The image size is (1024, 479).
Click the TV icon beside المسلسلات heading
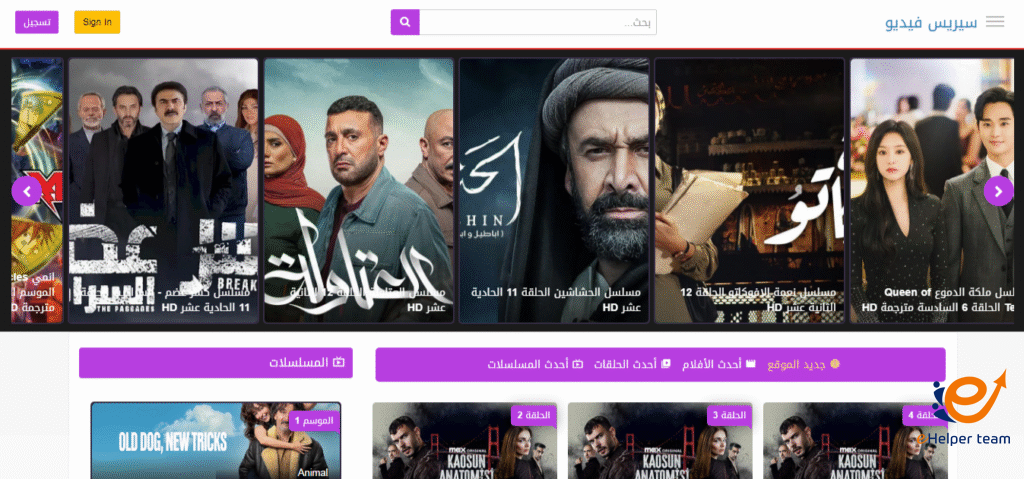click(338, 362)
